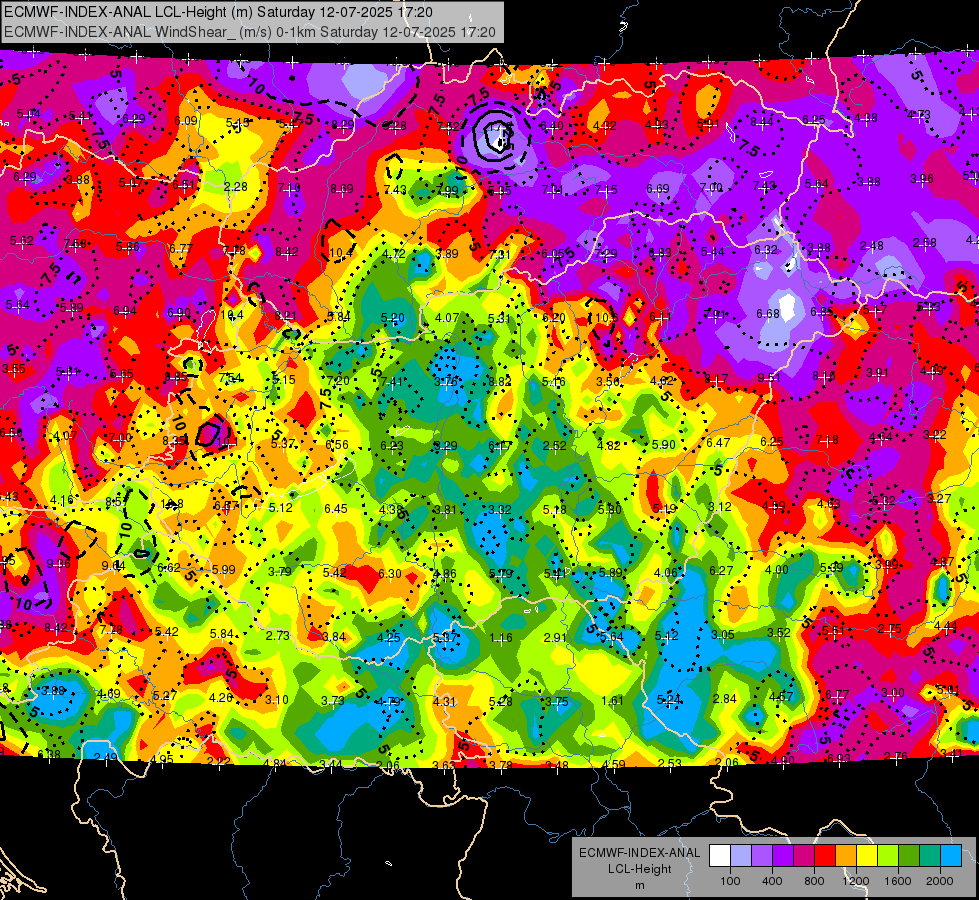Click the 6.94 wind shear value
Screen dimensions: 979x900
coord(125,311)
